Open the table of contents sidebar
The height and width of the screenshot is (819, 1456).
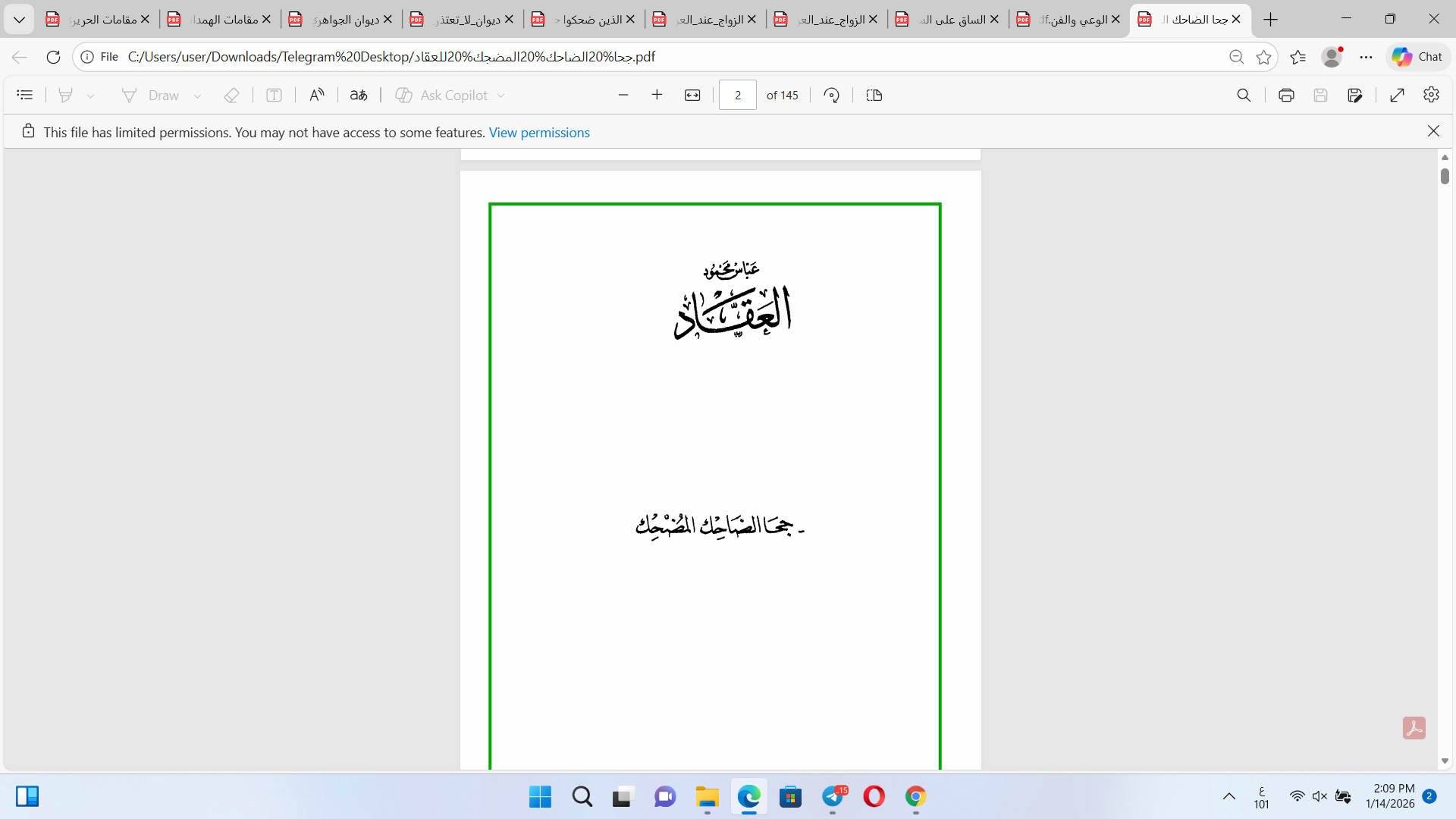(25, 95)
